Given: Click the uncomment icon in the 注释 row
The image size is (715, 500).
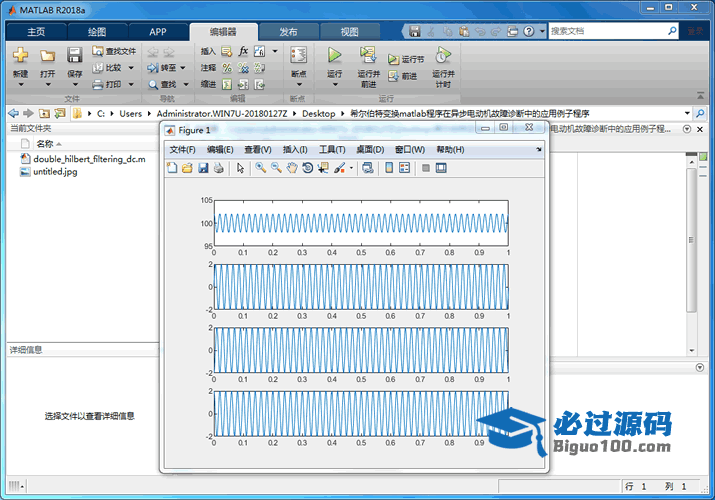Looking at the screenshot, I should (x=243, y=68).
